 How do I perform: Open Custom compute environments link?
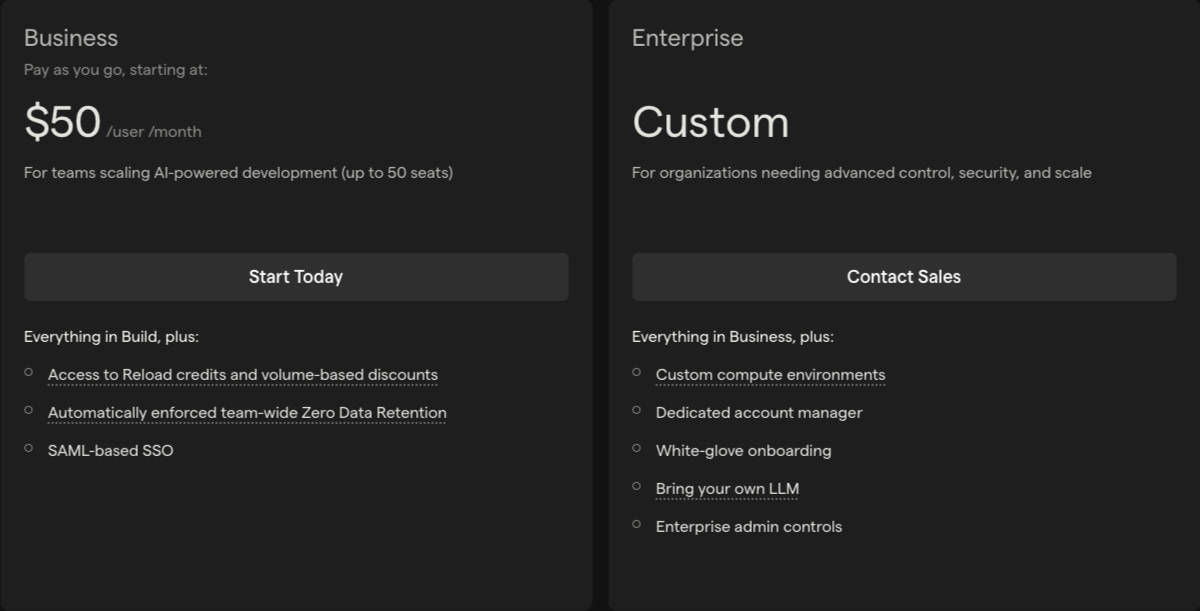coord(770,375)
